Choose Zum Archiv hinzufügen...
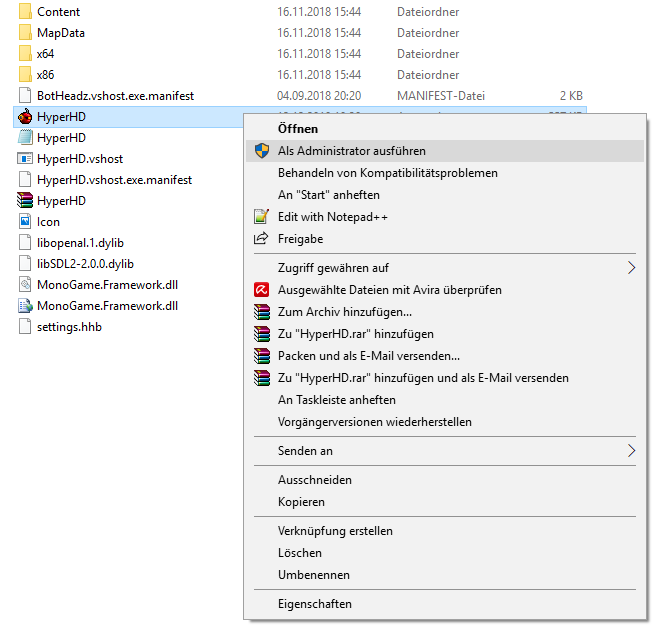Image resolution: width=652 pixels, height=626 pixels. click(445, 312)
